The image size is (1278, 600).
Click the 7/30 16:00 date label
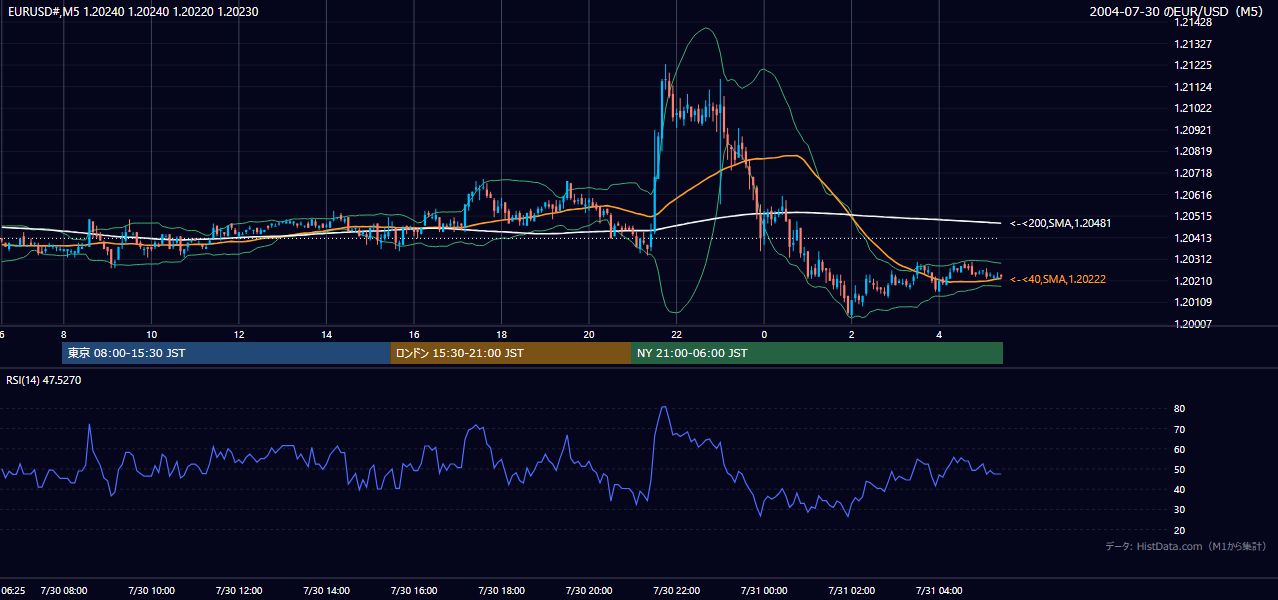pos(414,591)
